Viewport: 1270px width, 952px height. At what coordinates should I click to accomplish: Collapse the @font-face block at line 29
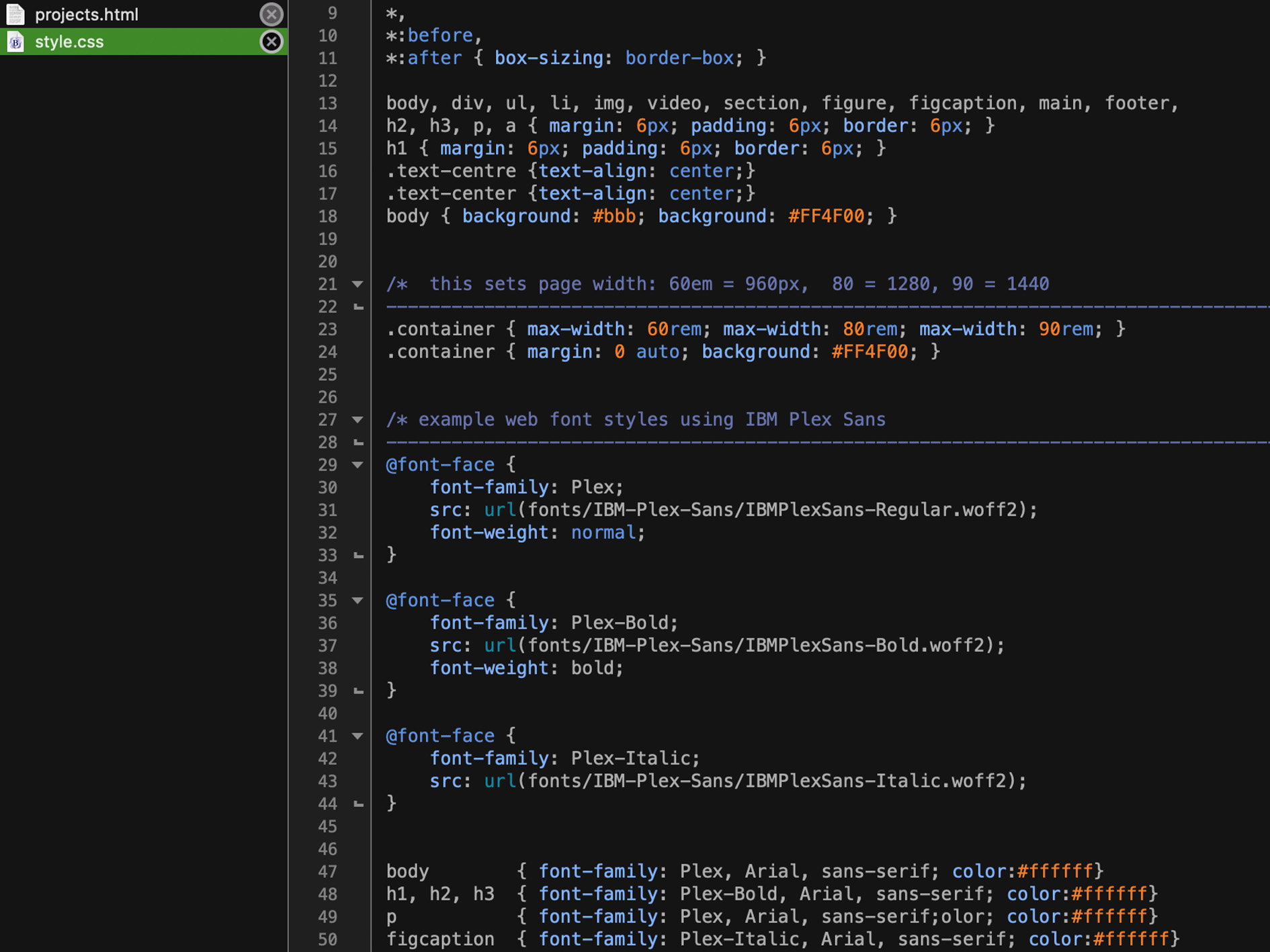pyautogui.click(x=358, y=465)
